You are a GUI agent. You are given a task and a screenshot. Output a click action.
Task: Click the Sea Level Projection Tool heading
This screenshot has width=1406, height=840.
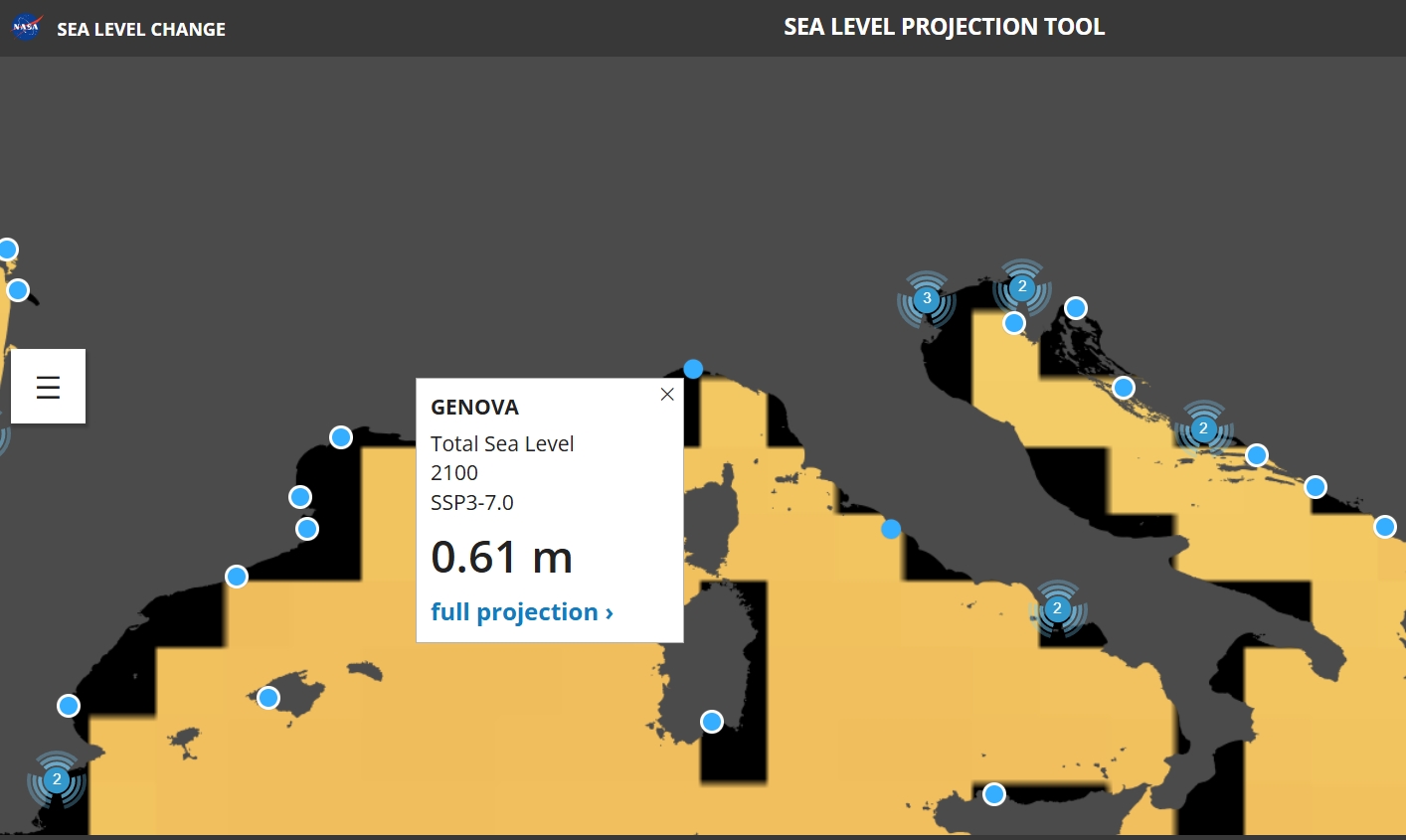(944, 28)
